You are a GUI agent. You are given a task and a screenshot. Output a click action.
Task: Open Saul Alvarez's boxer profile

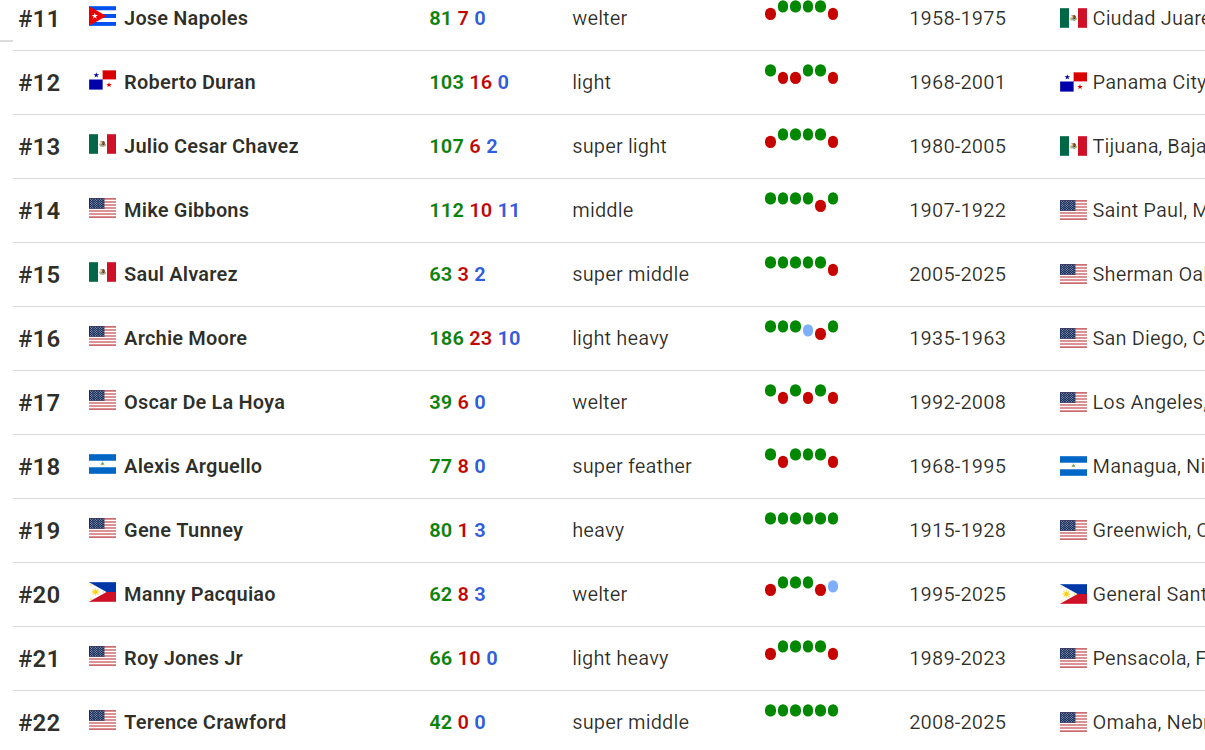pyautogui.click(x=181, y=274)
